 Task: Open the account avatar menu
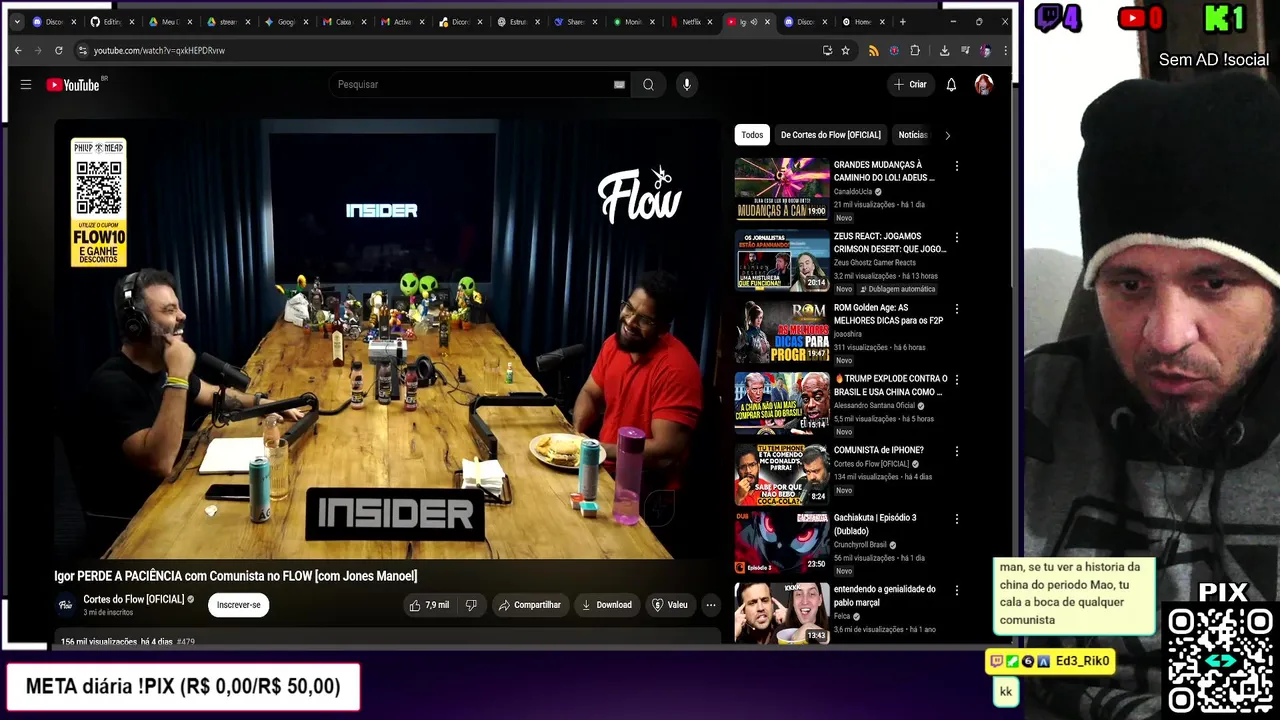984,85
